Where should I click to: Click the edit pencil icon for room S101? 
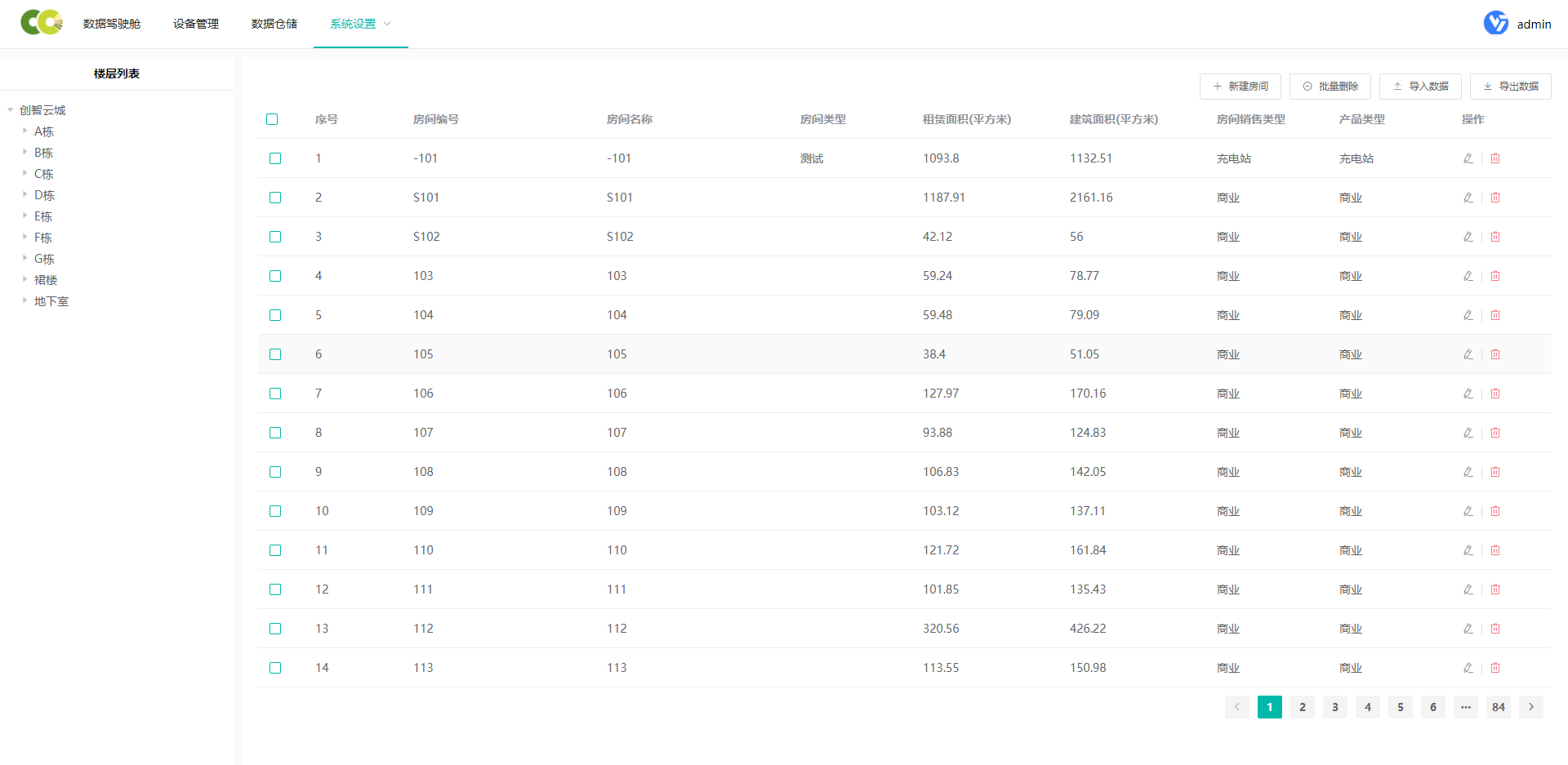(1468, 198)
